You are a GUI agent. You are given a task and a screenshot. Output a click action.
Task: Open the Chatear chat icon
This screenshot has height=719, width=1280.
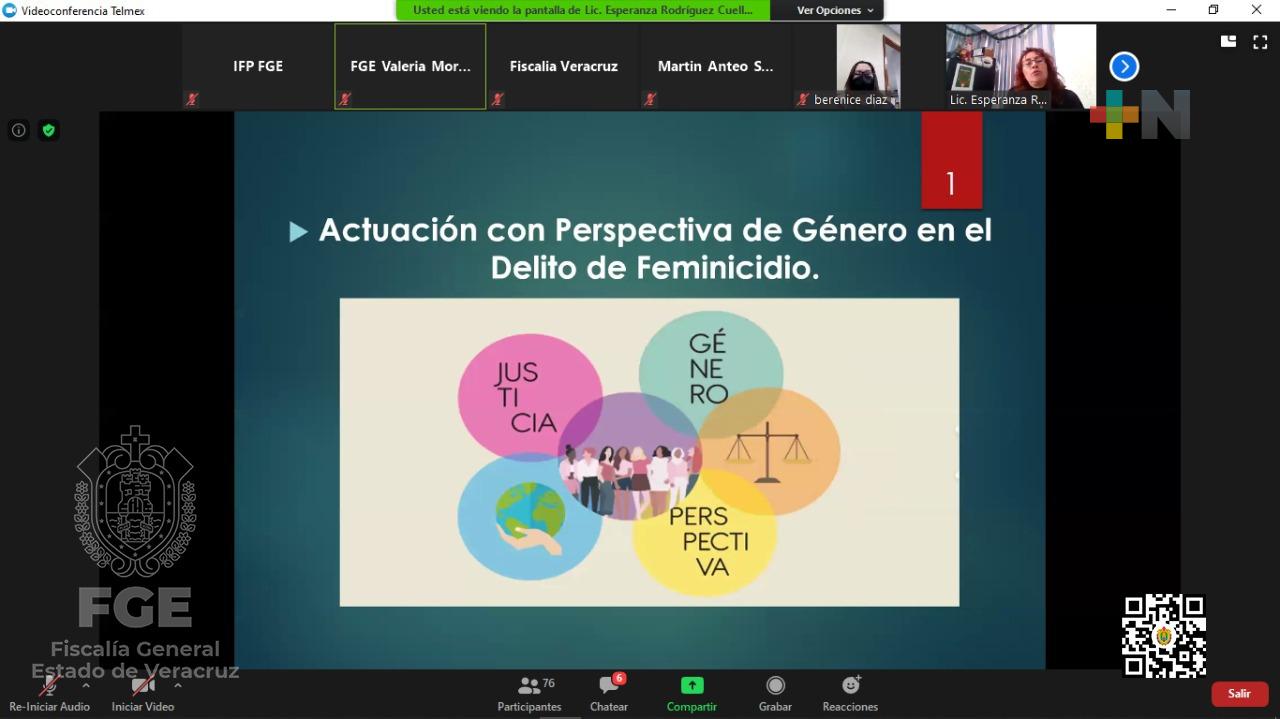(x=609, y=685)
